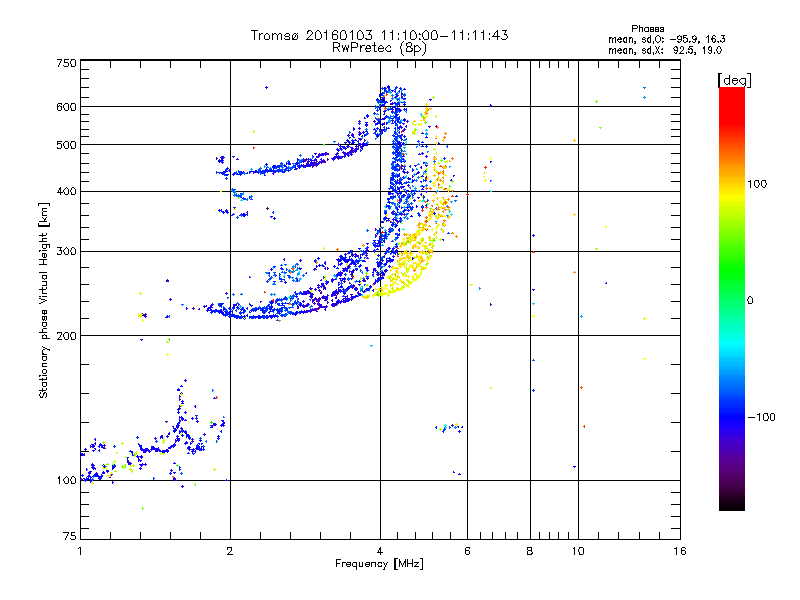Image resolution: width=800 pixels, height=600 pixels.
Task: Click the 'mean, sd,O: -95.9, 16.3' text
Action: [666, 39]
